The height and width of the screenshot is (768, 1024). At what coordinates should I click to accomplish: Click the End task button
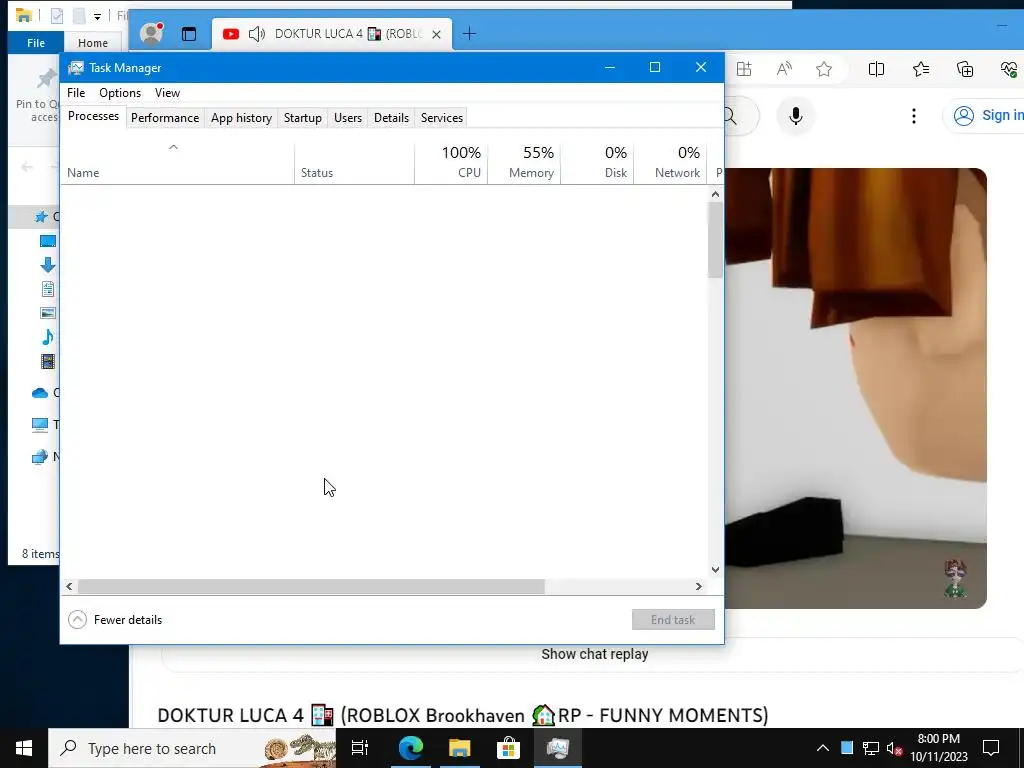[x=673, y=620]
